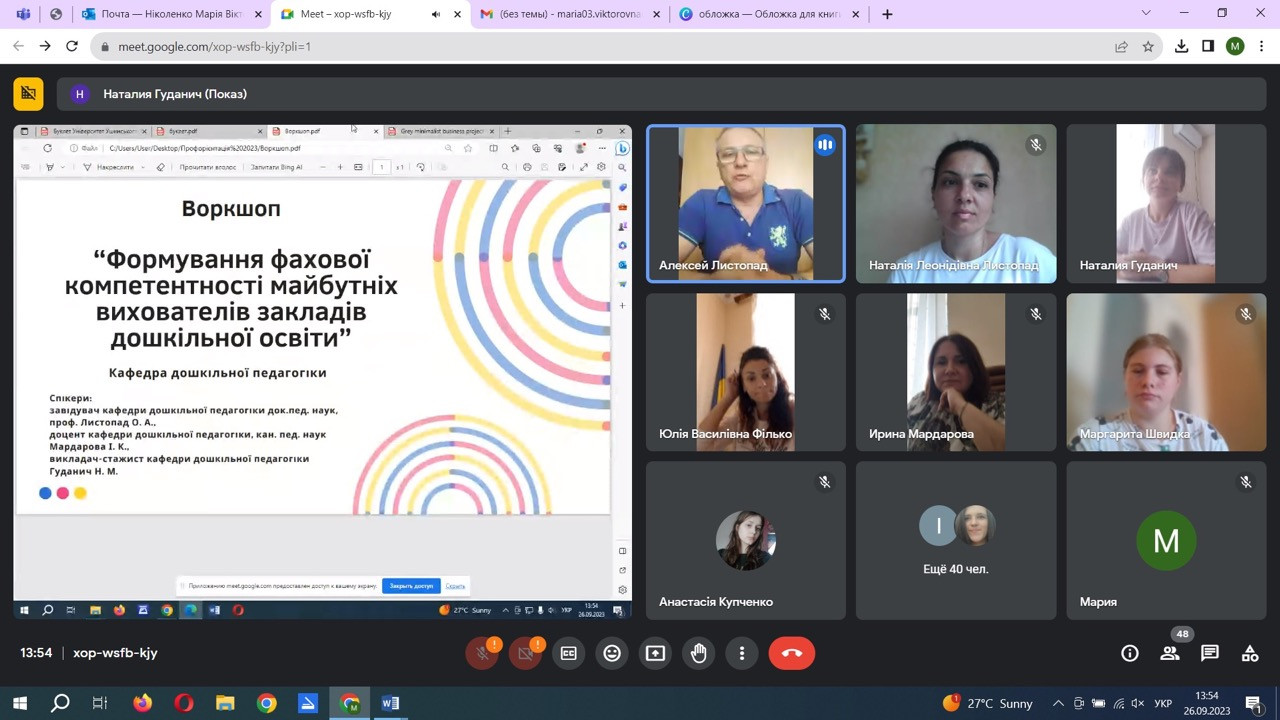Click the Алексей Листопад video tile
1280x720 pixels.
coord(745,203)
